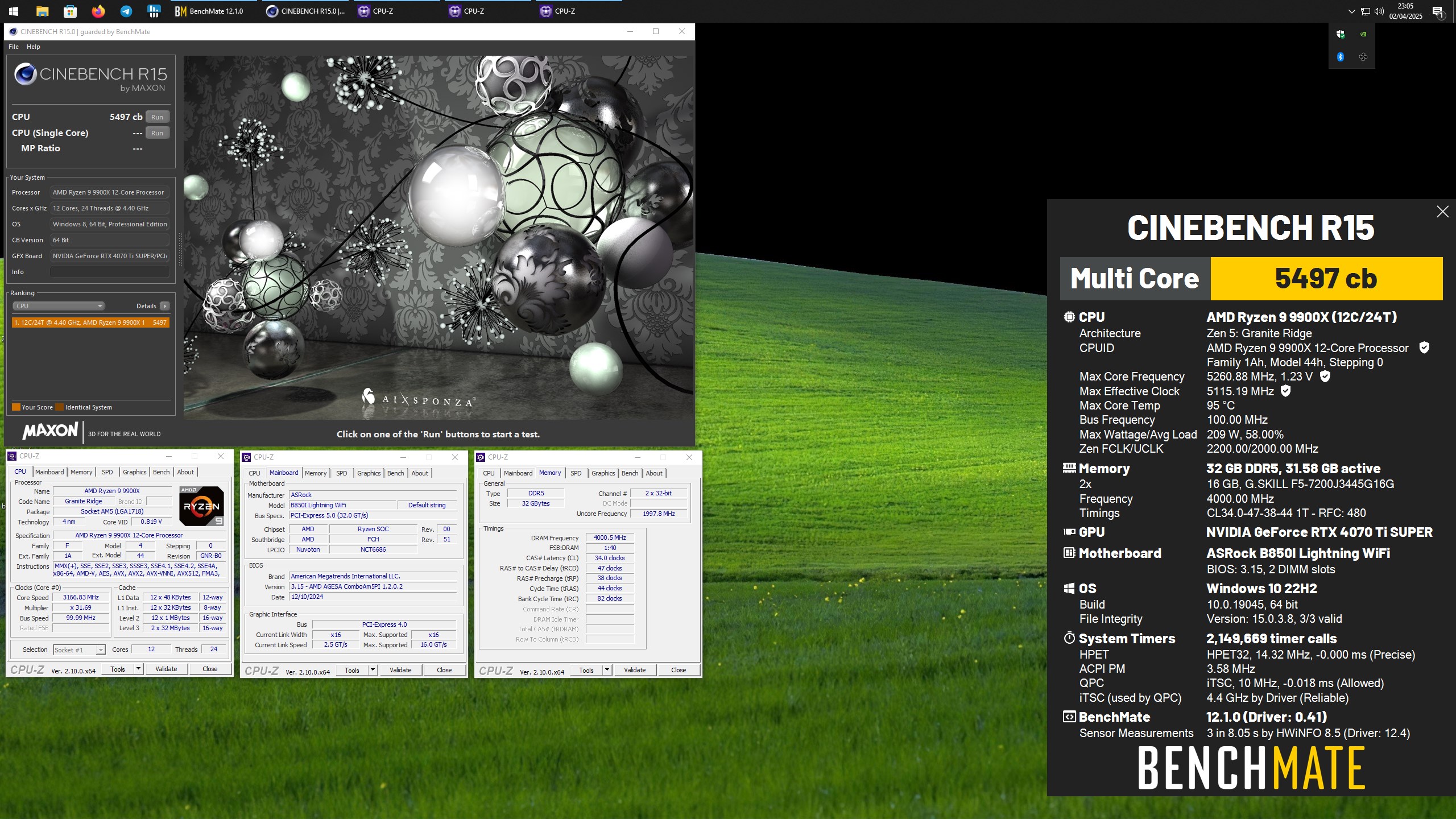Open the File menu in Cinebench
This screenshot has height=819, width=1456.
tap(14, 47)
